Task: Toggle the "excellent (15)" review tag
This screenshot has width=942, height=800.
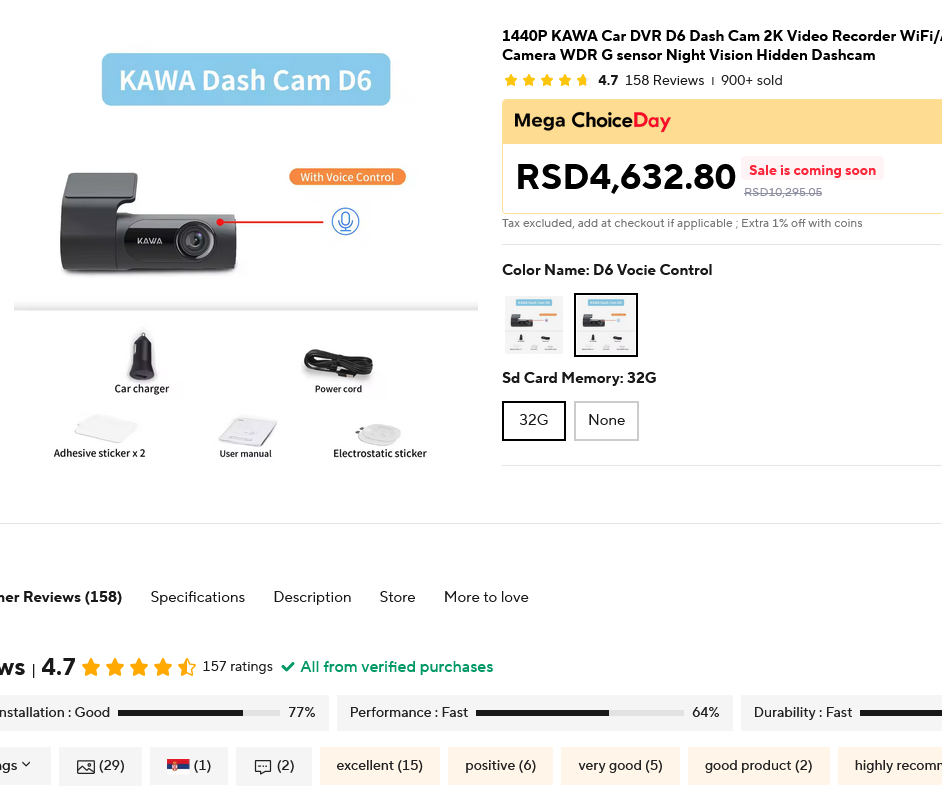Action: pyautogui.click(x=379, y=766)
